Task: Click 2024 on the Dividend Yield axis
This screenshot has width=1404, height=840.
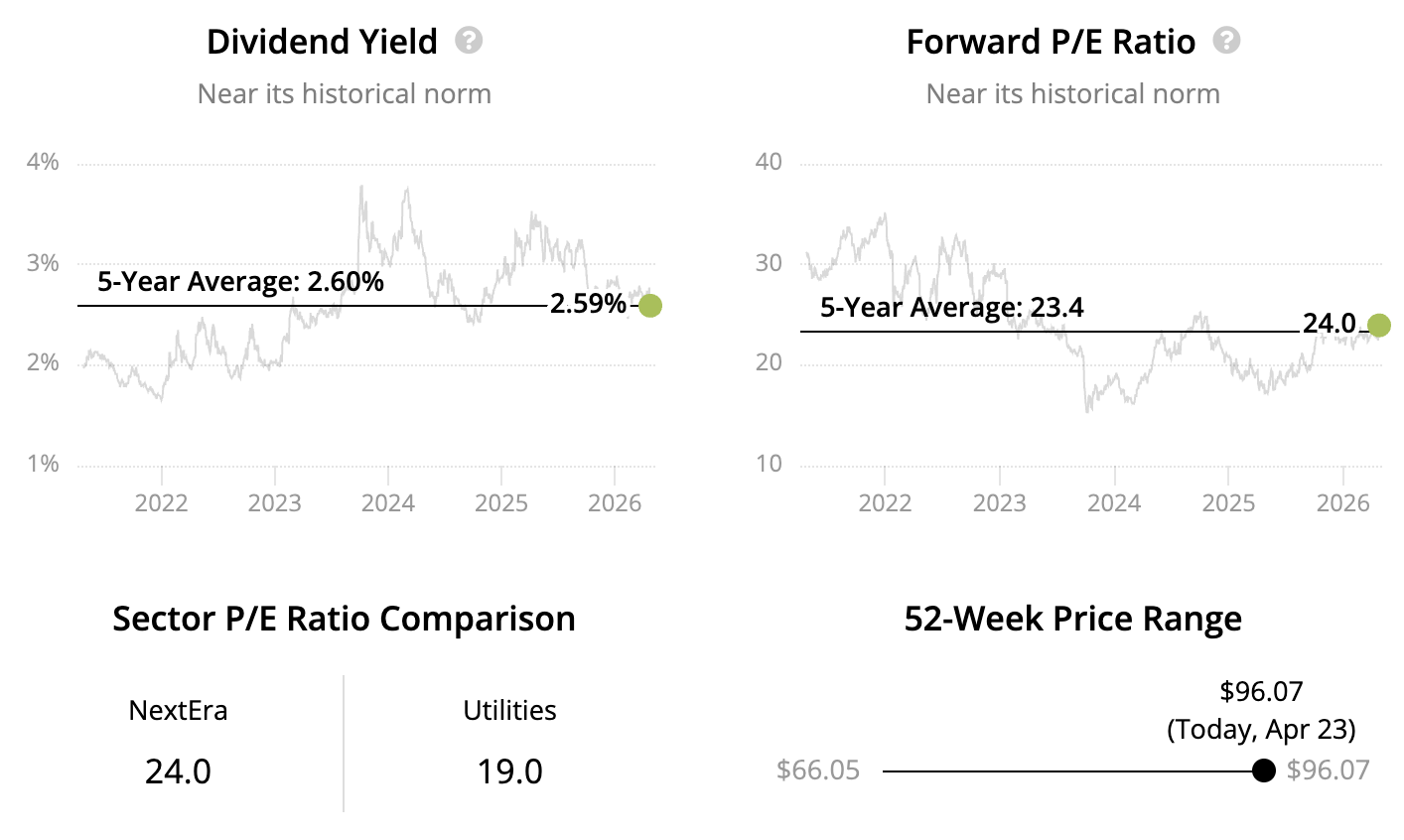Action: (x=388, y=502)
